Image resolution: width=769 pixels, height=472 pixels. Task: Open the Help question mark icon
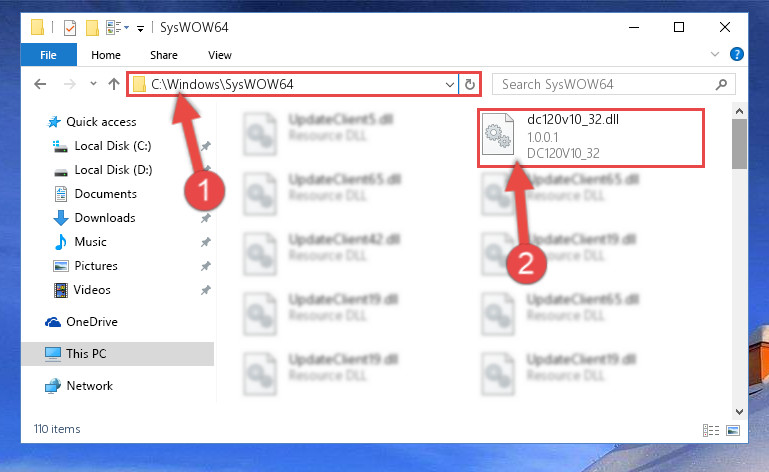point(736,54)
